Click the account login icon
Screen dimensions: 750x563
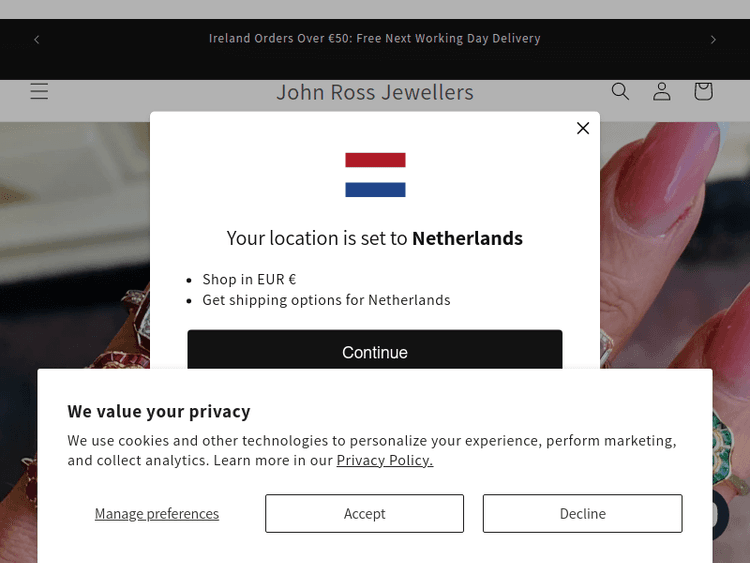click(x=662, y=92)
